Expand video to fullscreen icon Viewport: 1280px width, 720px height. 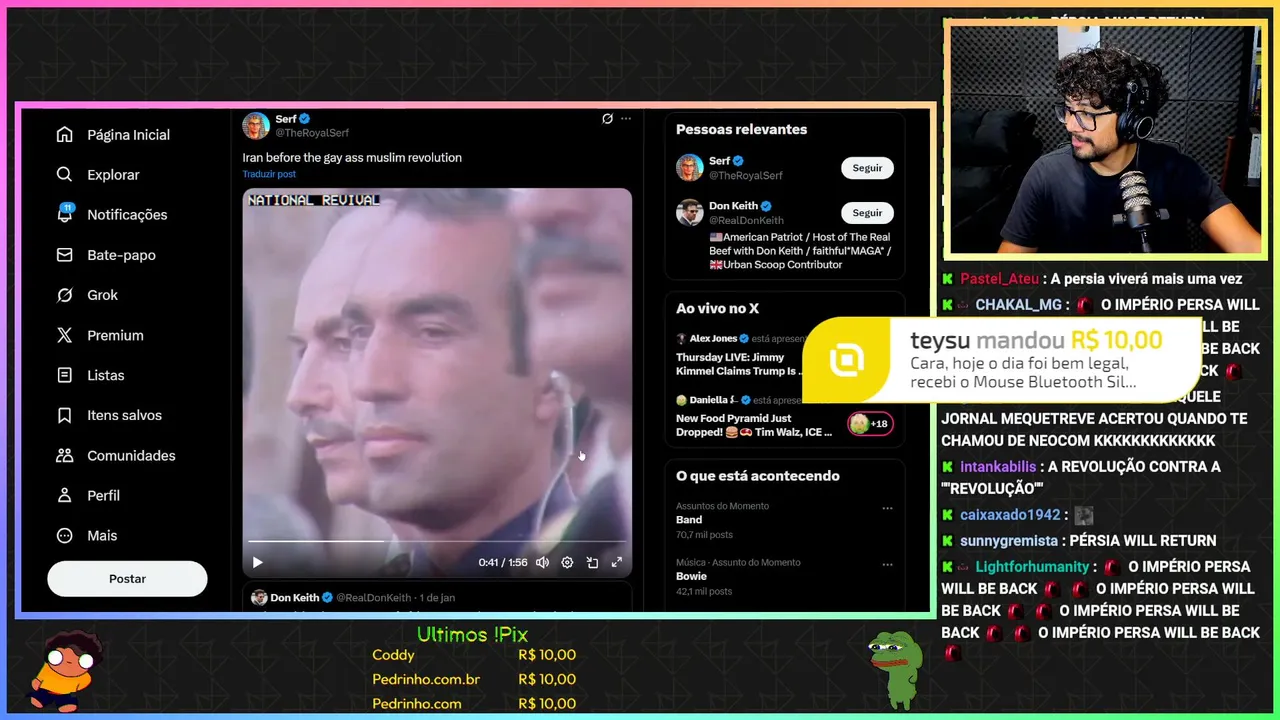coord(617,563)
